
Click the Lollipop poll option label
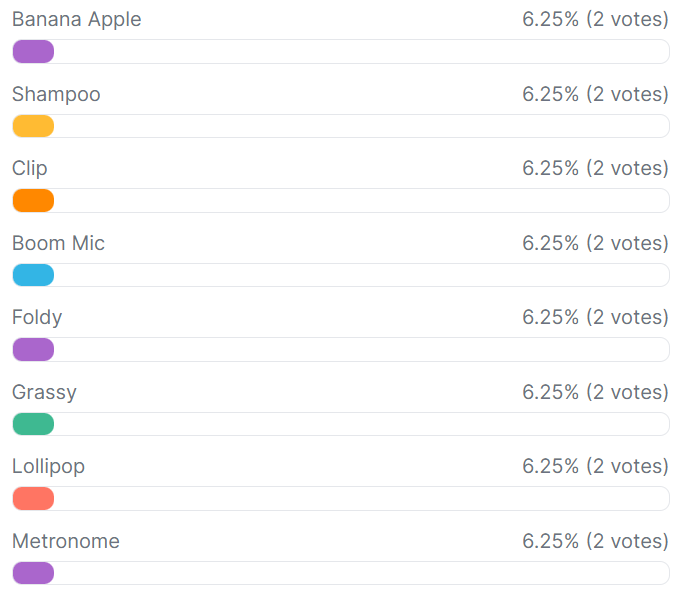48,466
